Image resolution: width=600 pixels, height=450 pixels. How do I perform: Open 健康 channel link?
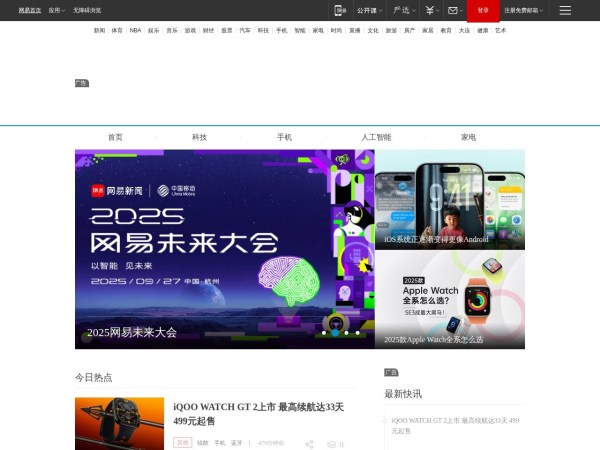click(x=482, y=30)
